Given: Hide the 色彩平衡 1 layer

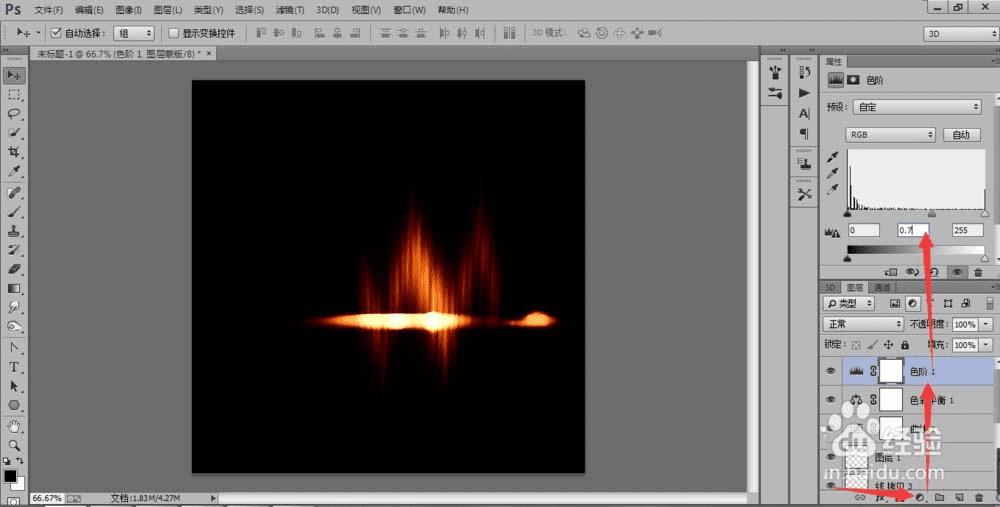Looking at the screenshot, I should click(830, 400).
